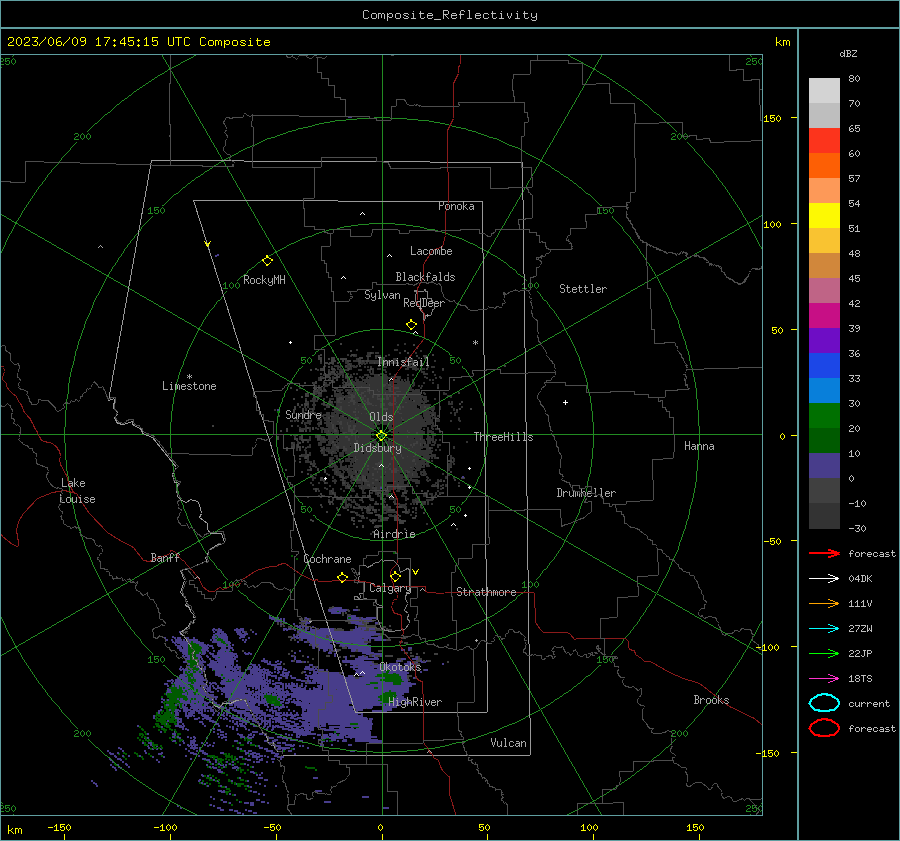The height and width of the screenshot is (841, 900).
Task: Click the Lacombe city label
Action: coord(431,251)
